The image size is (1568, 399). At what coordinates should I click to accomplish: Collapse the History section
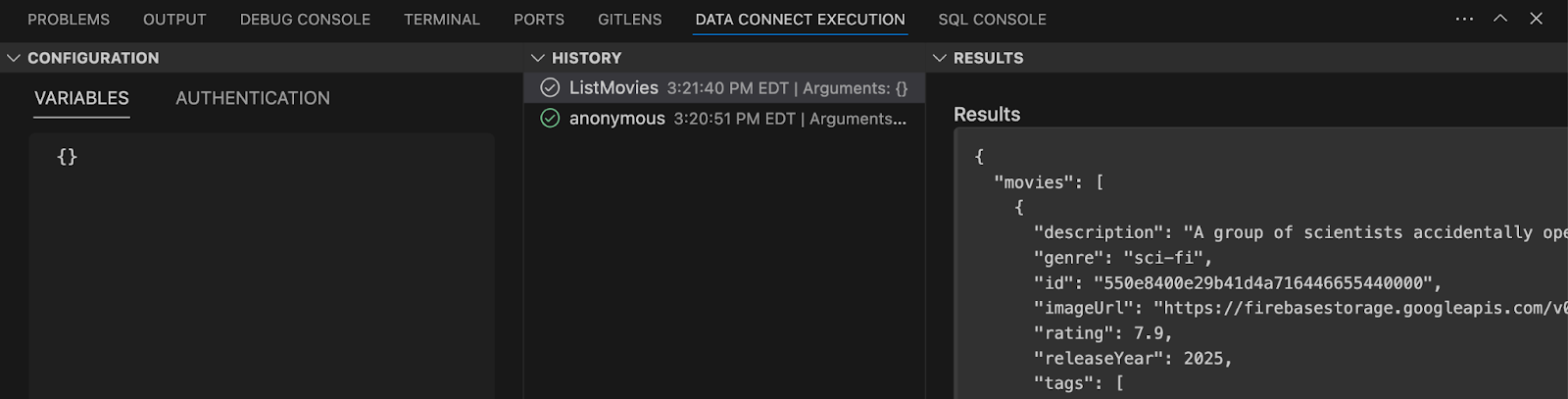click(537, 58)
